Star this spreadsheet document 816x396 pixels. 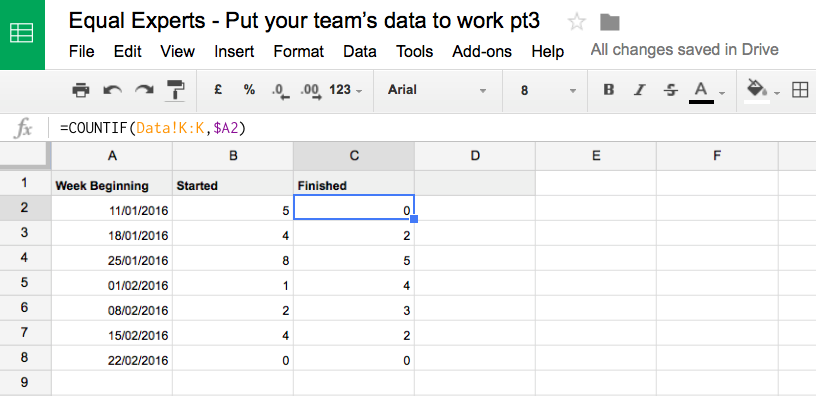click(x=577, y=22)
